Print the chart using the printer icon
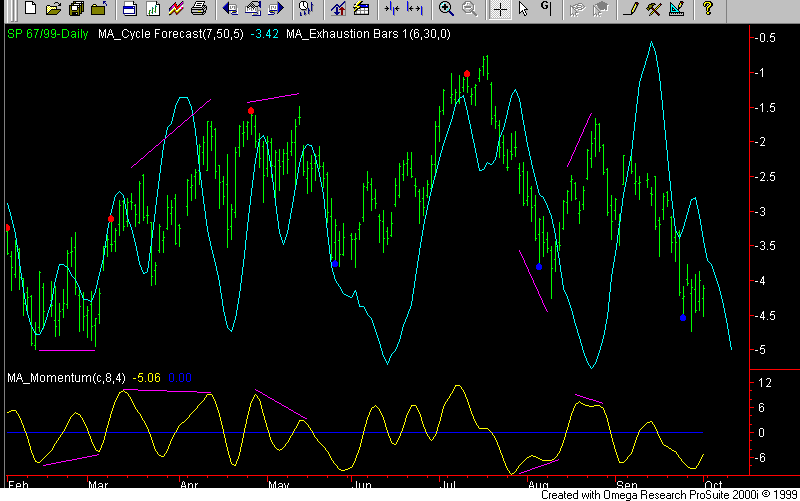Screen dimensions: 800x501 (198, 8)
